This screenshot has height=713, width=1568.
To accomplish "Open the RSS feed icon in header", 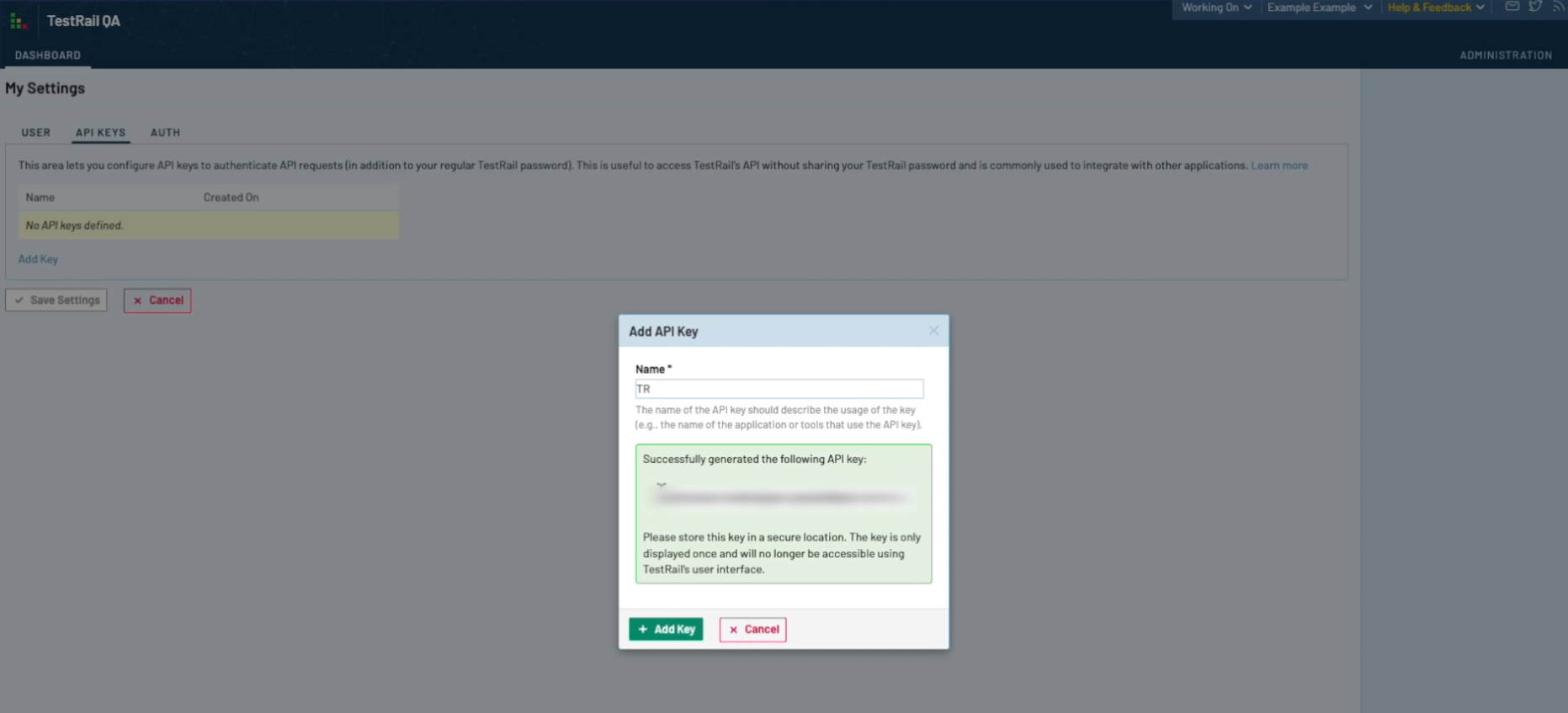I will point(1558,7).
